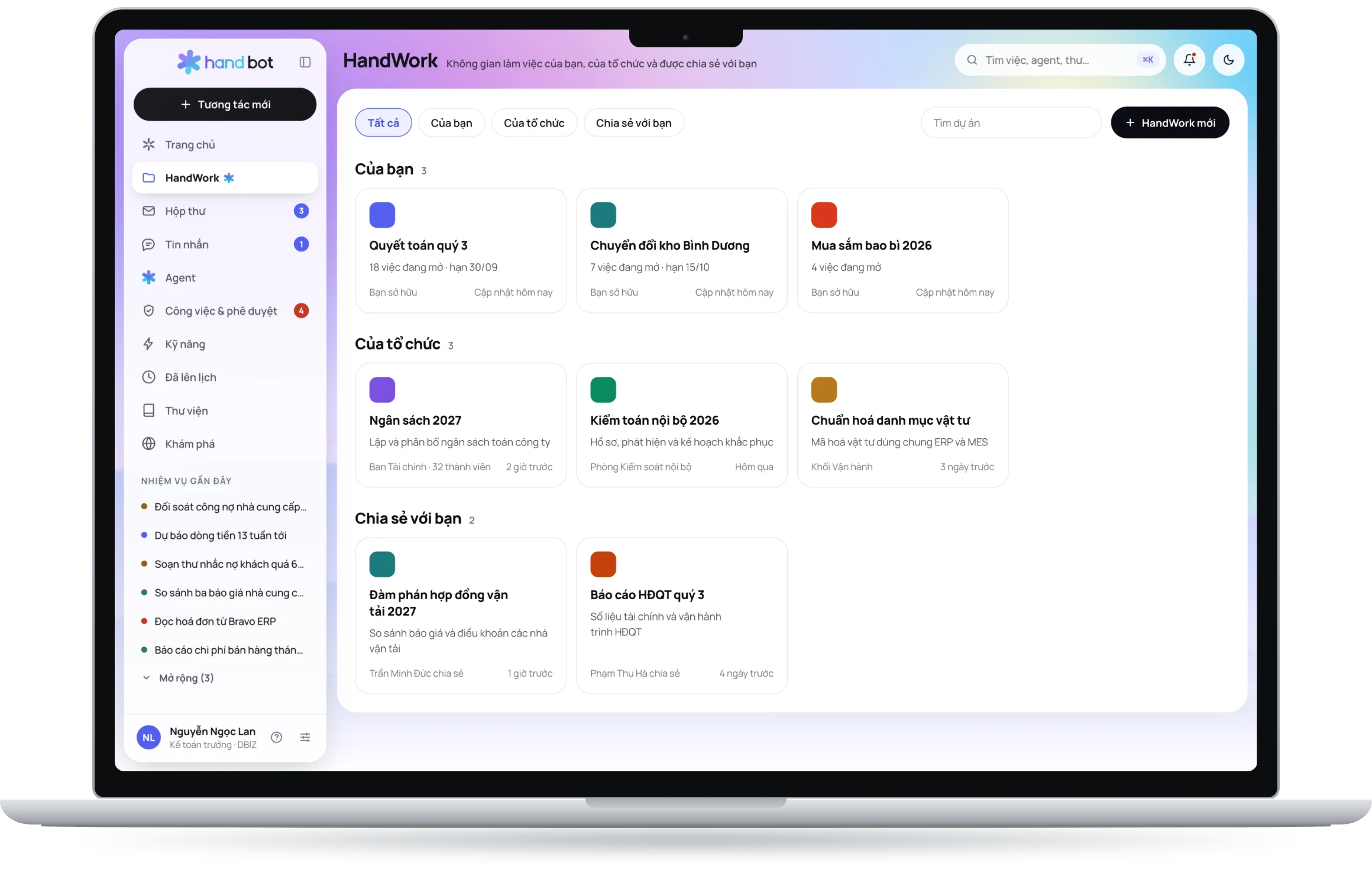Select the Của bạn filter tab
The height and width of the screenshot is (873, 1372).
[451, 122]
